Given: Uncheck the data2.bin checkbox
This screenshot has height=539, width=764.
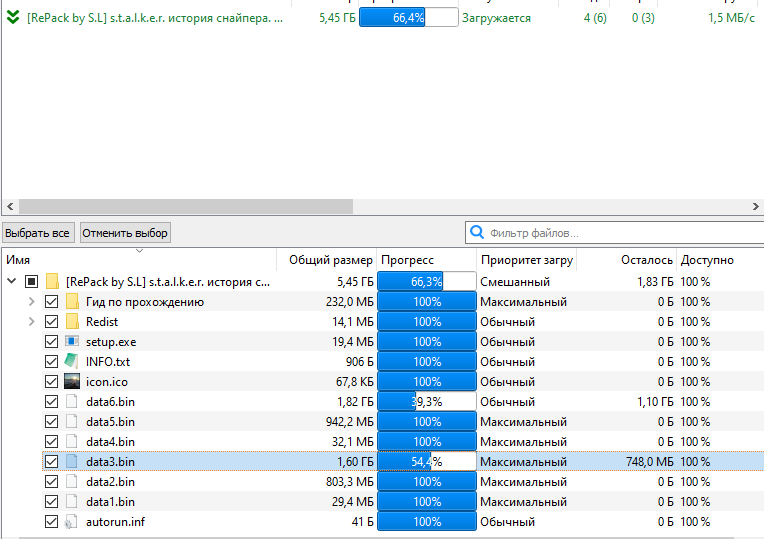Looking at the screenshot, I should pyautogui.click(x=51, y=481).
